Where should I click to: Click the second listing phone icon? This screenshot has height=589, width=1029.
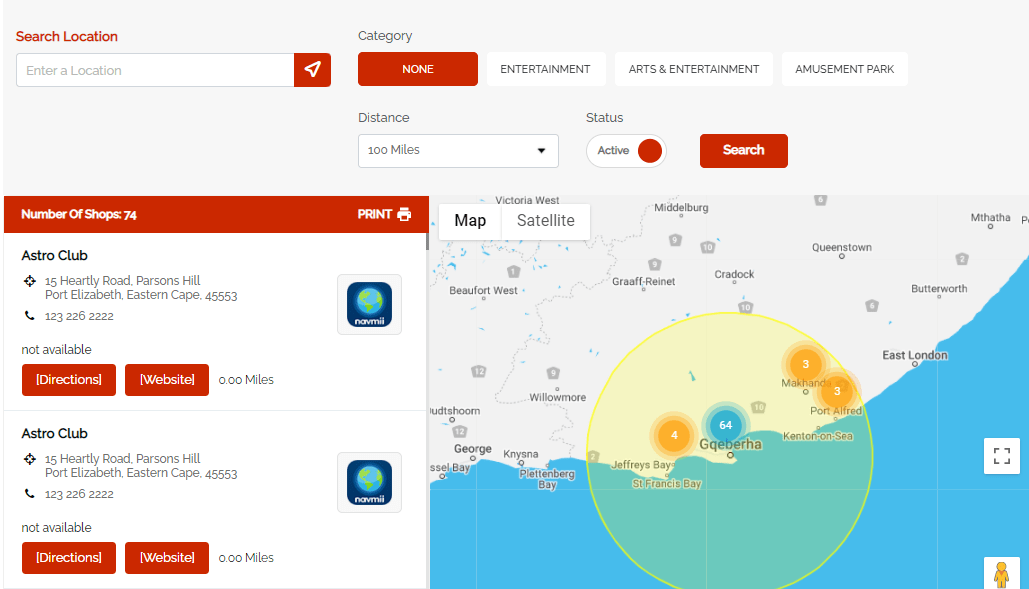[30, 493]
